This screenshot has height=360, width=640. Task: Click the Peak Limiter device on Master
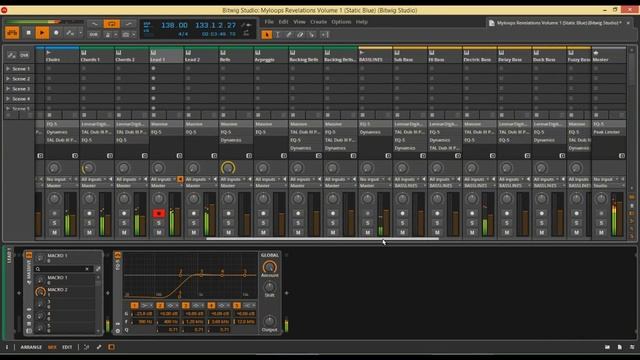[x=609, y=132]
